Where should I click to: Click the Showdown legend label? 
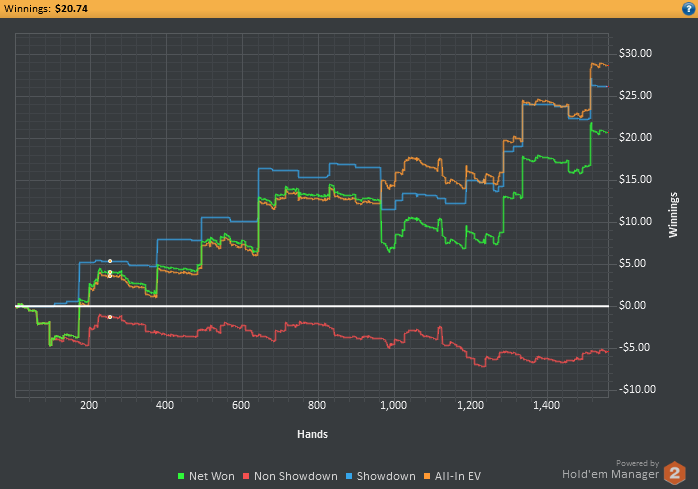click(x=386, y=476)
